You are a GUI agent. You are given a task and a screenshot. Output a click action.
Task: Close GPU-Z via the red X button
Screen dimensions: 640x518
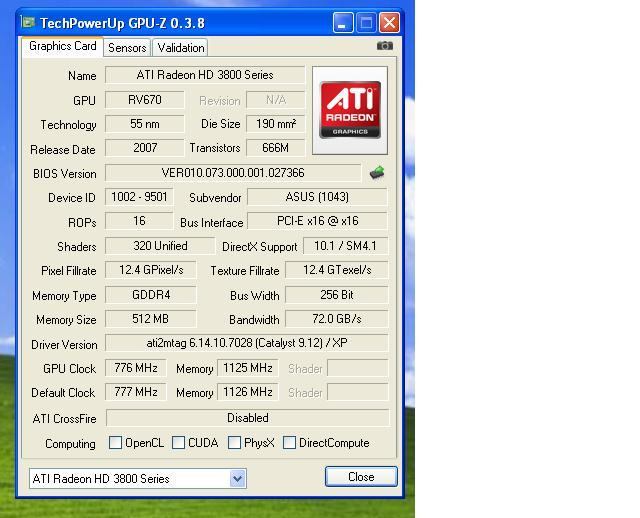389,22
